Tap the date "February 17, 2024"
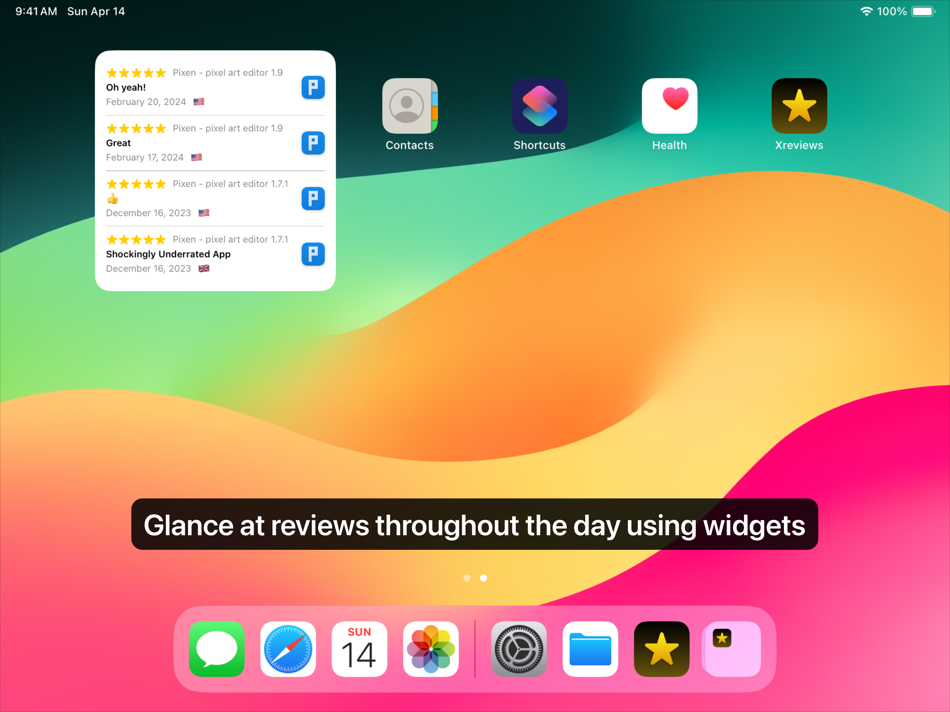Image resolution: width=950 pixels, height=712 pixels. click(145, 158)
